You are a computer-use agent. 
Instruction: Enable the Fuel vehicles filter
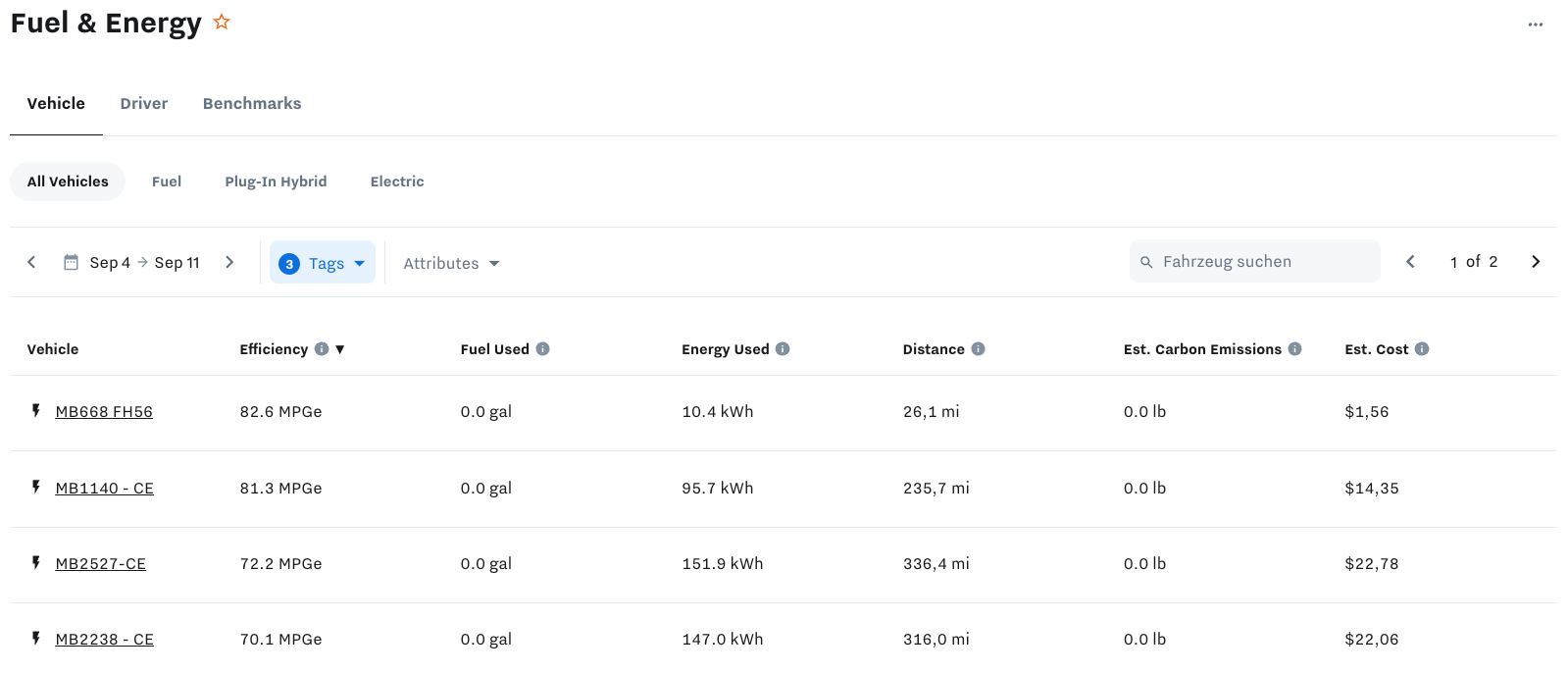167,181
